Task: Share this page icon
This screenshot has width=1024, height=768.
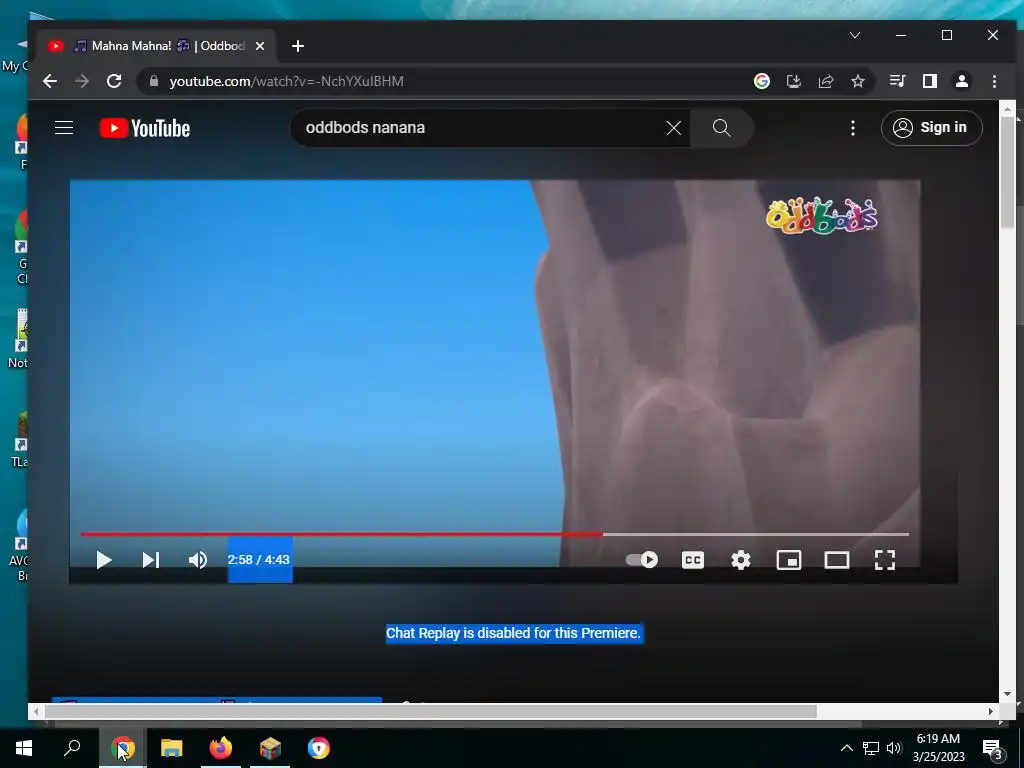Action: (825, 81)
